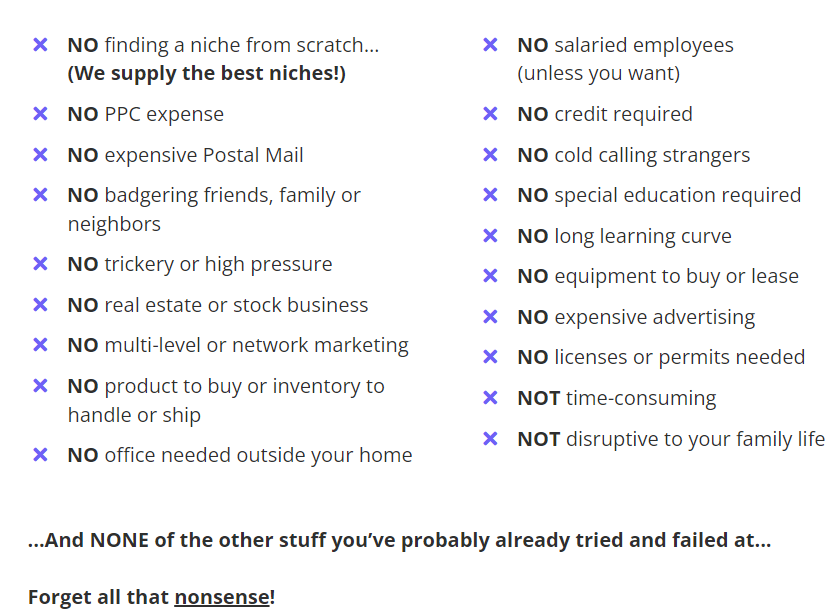Click 'NO special education required' text
This screenshot has width=839, height=616.
[x=659, y=195]
